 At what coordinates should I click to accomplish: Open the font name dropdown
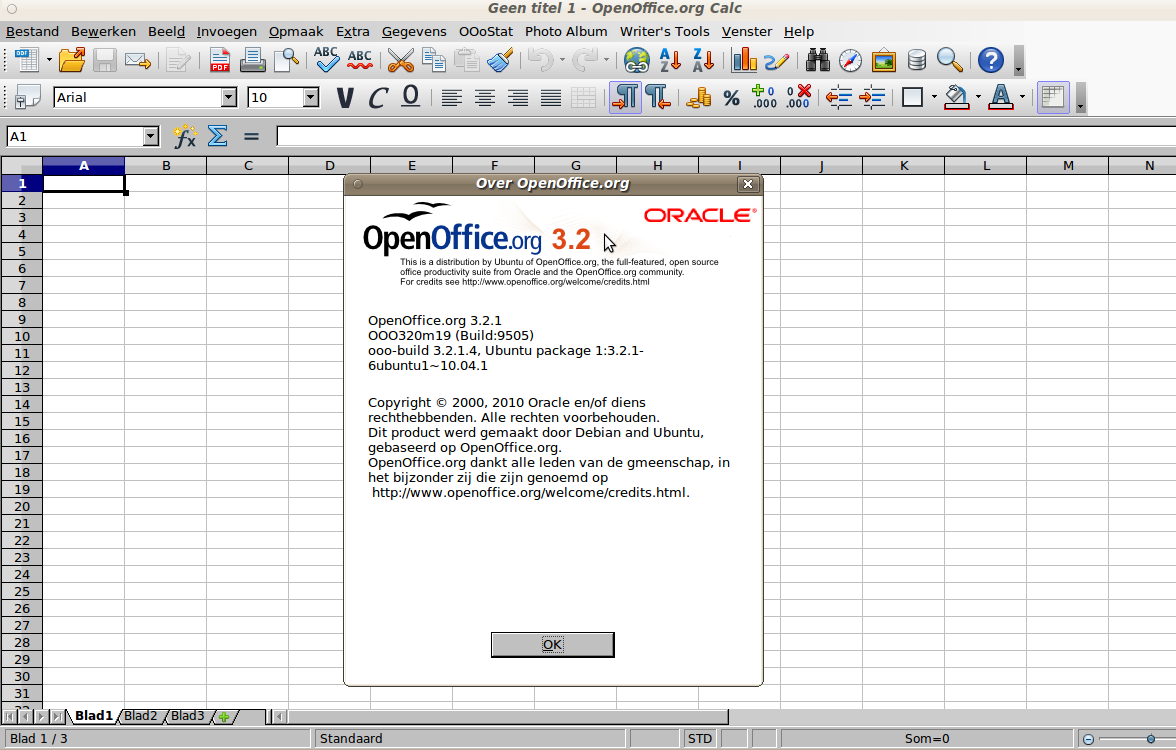pyautogui.click(x=228, y=98)
